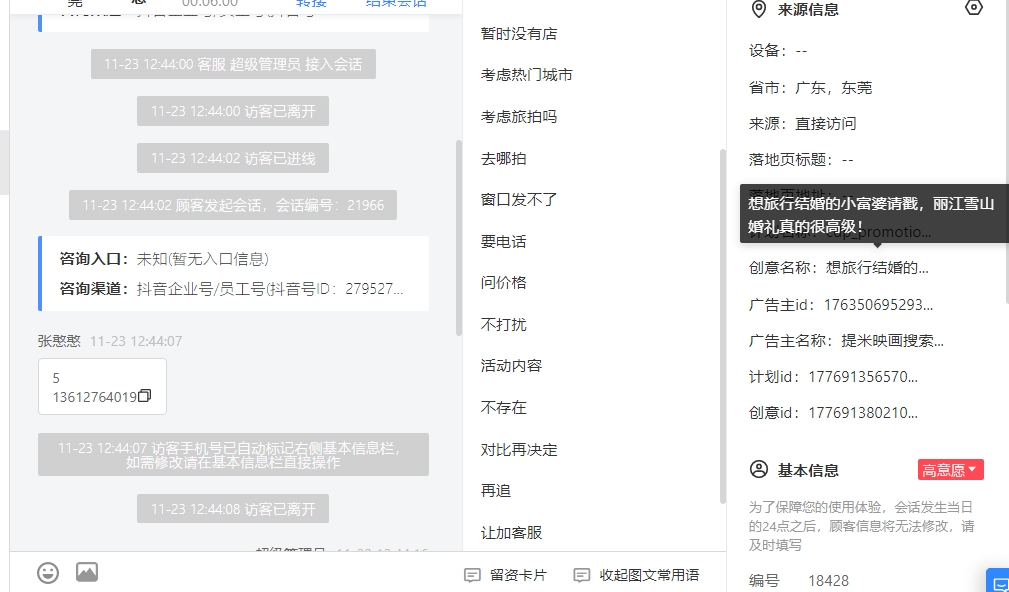Image resolution: width=1009 pixels, height=592 pixels.
Task: Select quick phrase 要电话
Action: [x=503, y=242]
